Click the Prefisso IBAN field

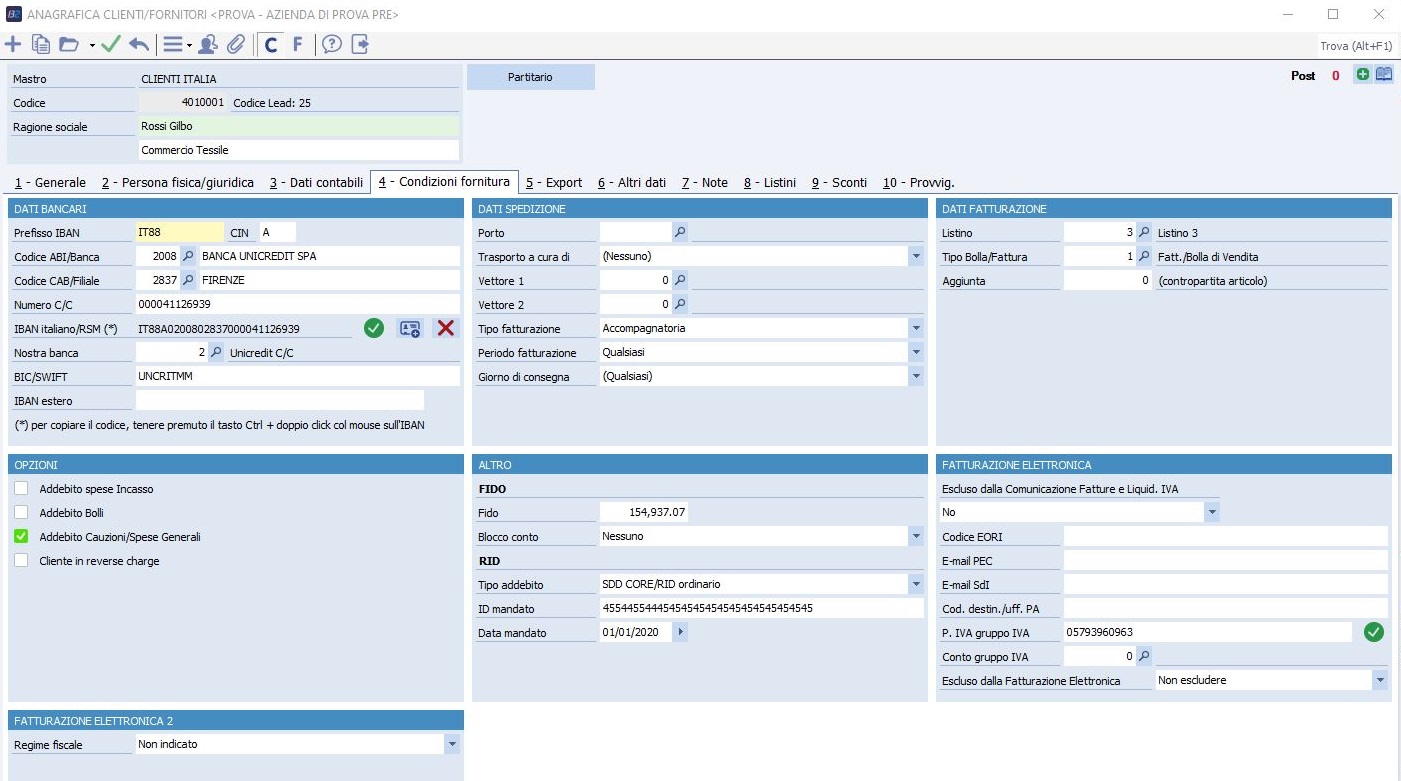tap(180, 232)
